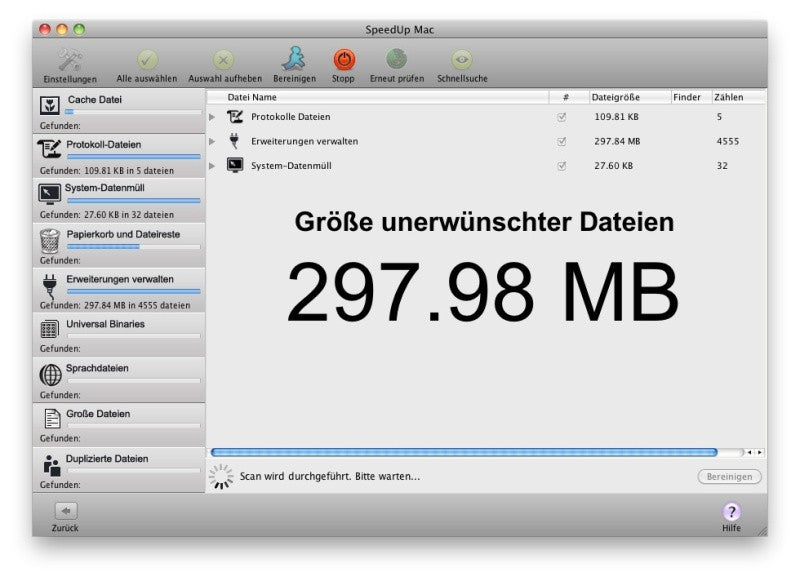Click the Universal Binaries progress bar
This screenshot has height=581, width=800.
coord(134,336)
